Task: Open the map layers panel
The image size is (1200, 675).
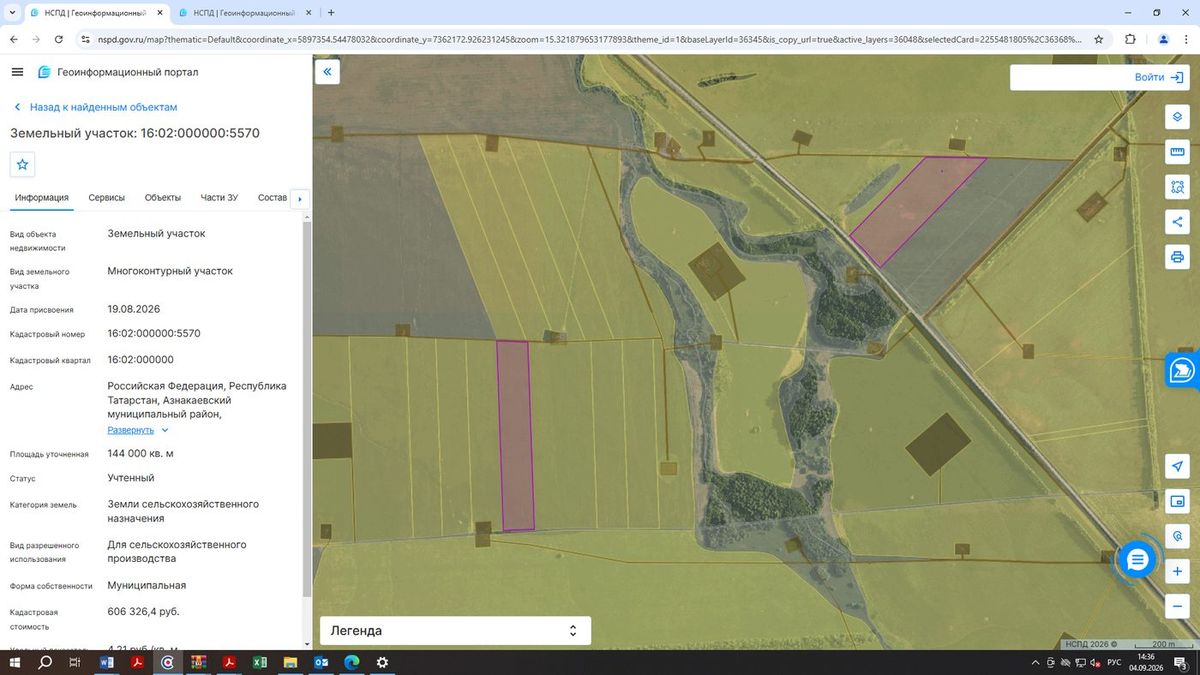Action: (1177, 117)
